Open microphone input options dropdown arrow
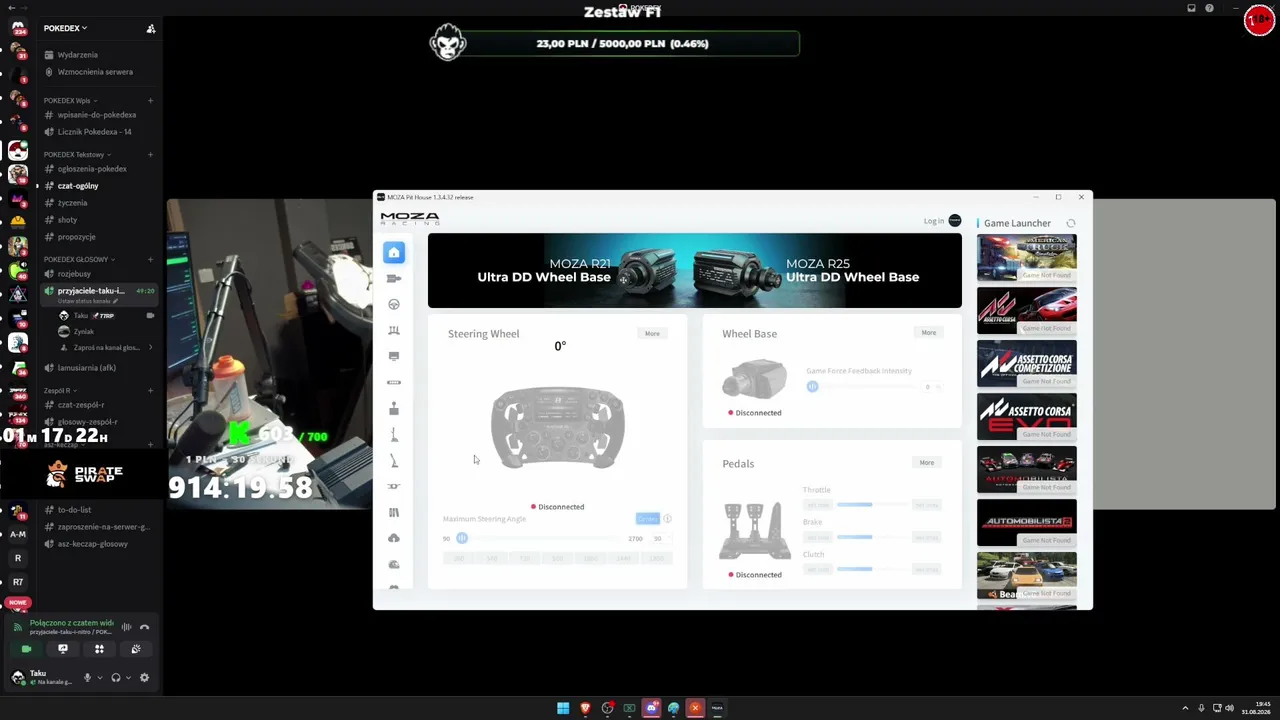1280x720 pixels. tap(99, 678)
